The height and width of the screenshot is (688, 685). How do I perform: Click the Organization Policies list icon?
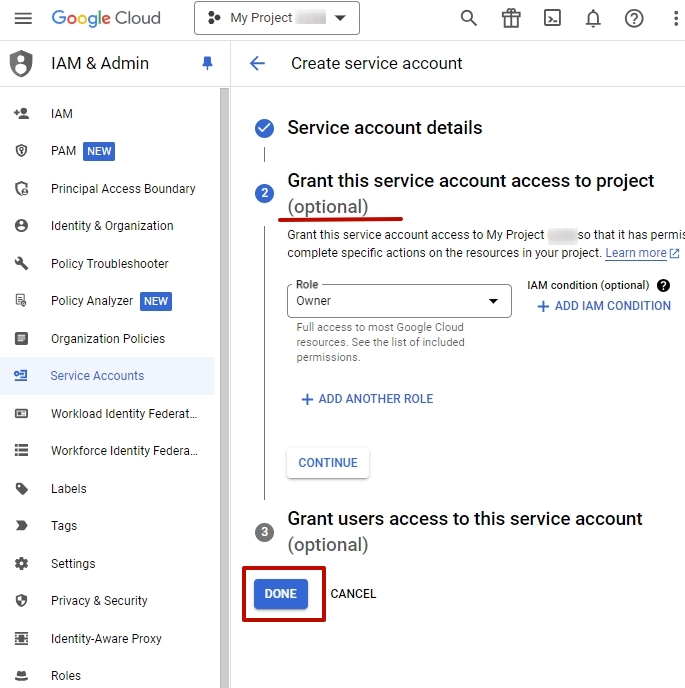(21, 339)
